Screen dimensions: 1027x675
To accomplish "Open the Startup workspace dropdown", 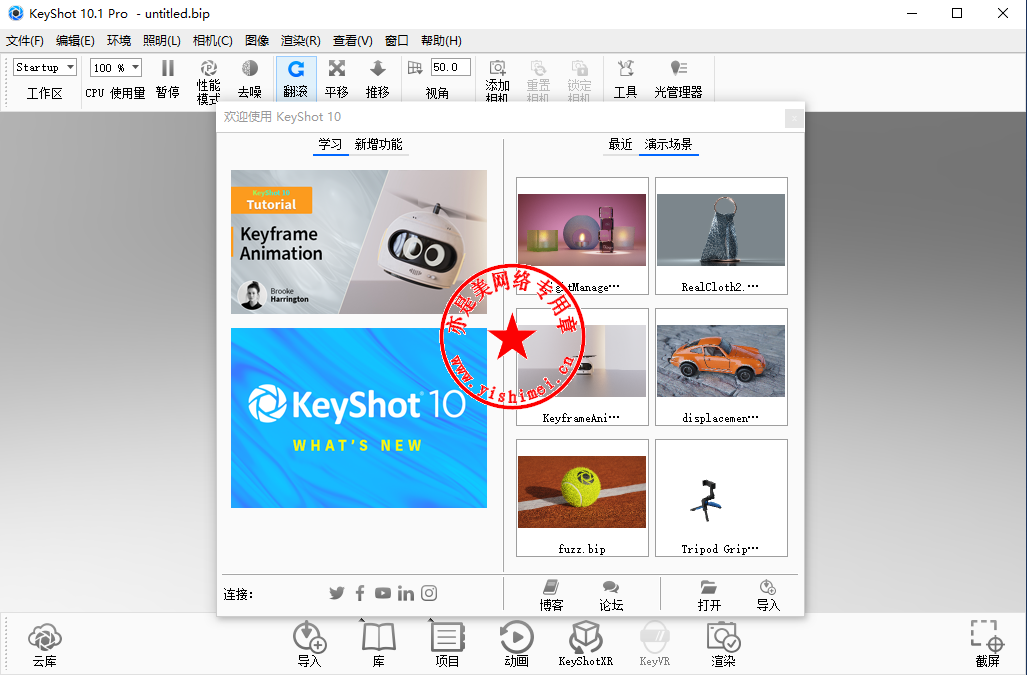I will [x=45, y=67].
